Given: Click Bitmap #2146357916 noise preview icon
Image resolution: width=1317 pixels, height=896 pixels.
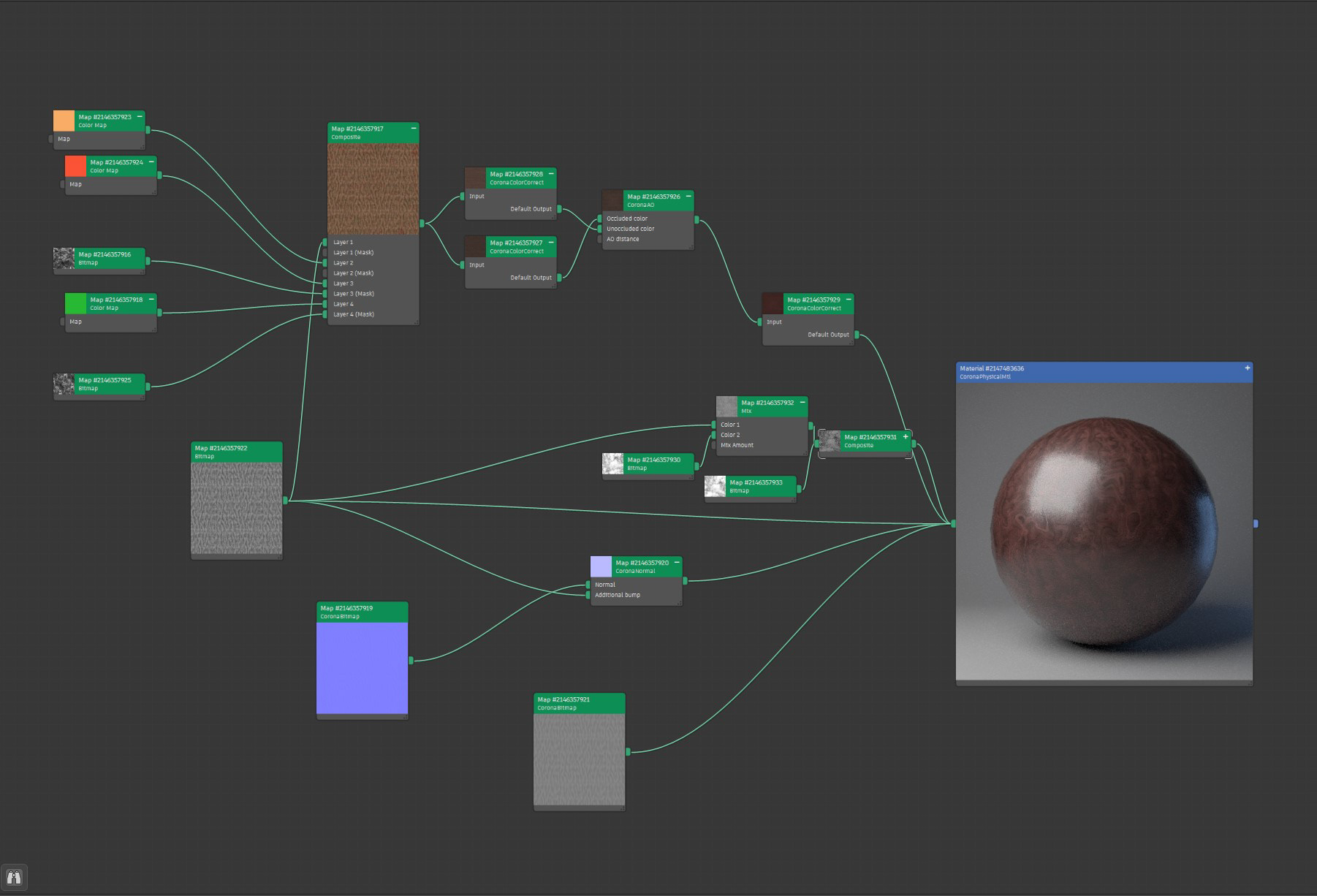Looking at the screenshot, I should (x=64, y=258).
